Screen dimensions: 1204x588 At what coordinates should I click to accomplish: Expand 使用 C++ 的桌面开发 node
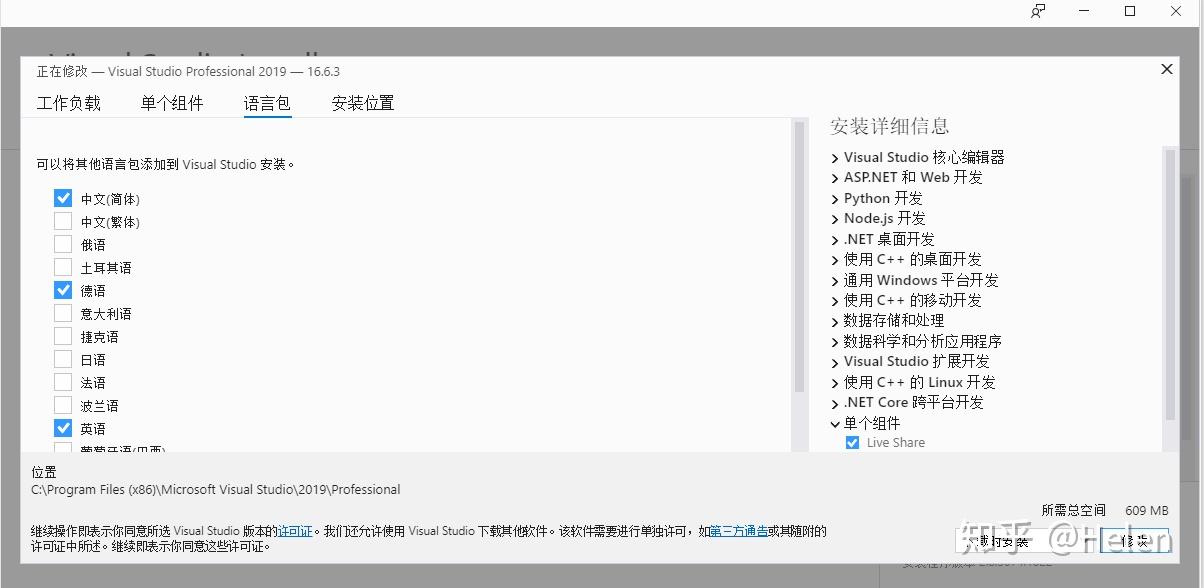(835, 260)
